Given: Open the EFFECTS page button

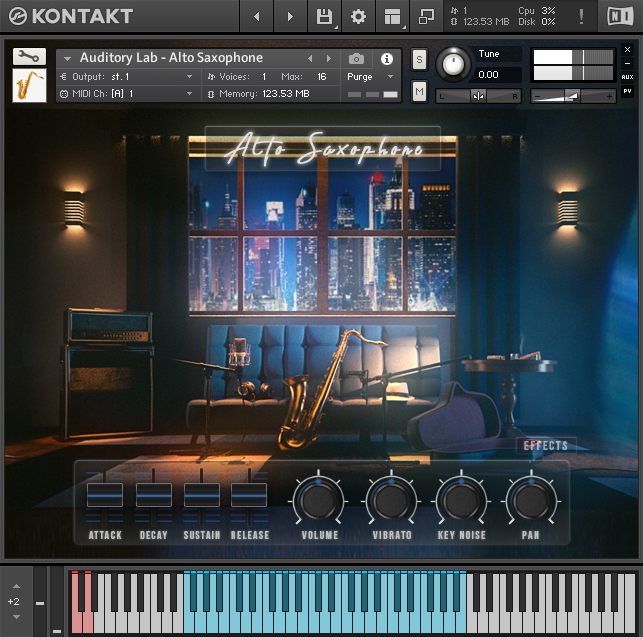Looking at the screenshot, I should pyautogui.click(x=546, y=445).
